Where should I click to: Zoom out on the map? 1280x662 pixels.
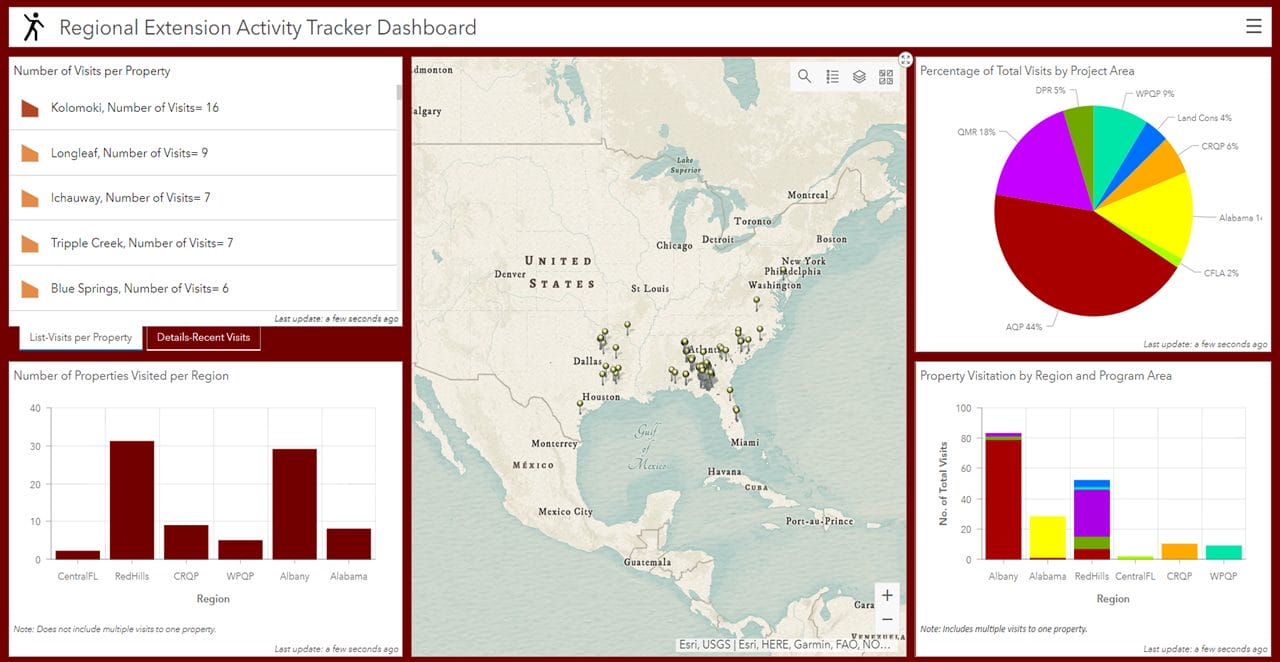point(887,620)
